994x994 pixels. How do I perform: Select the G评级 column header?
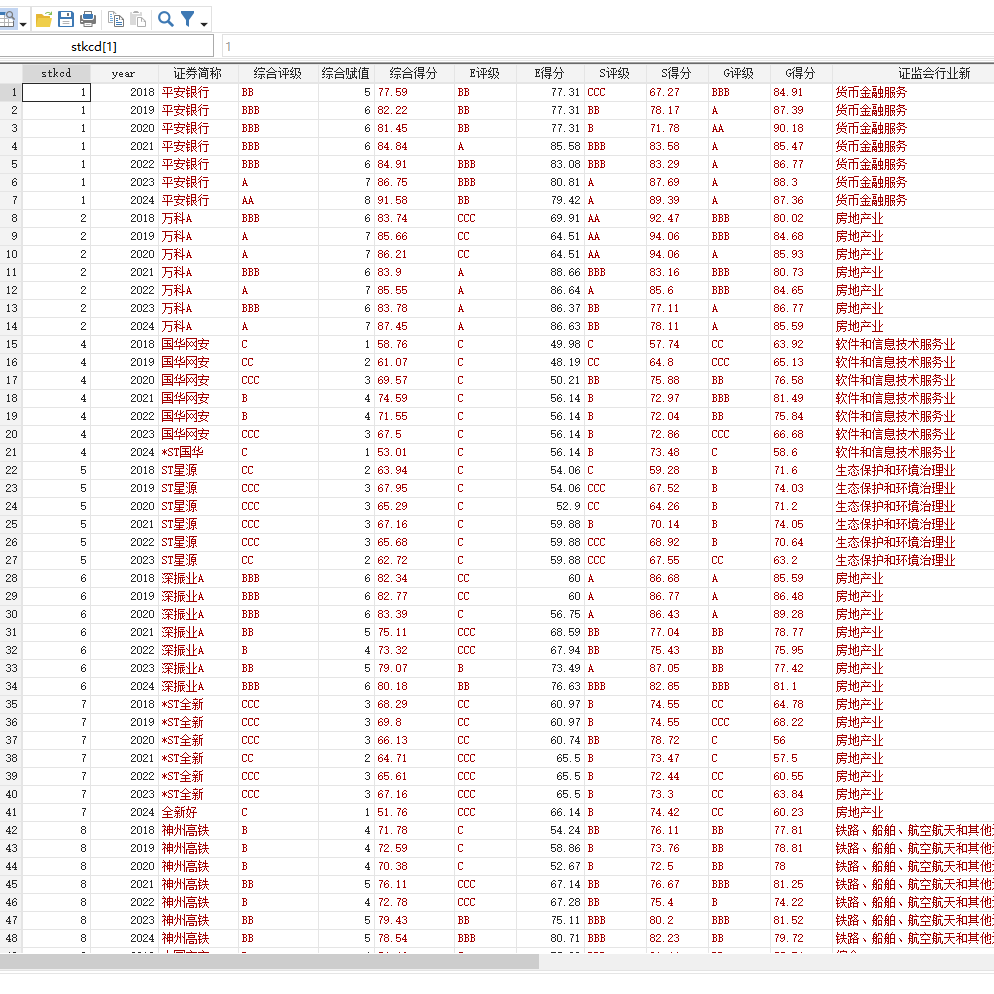click(739, 74)
